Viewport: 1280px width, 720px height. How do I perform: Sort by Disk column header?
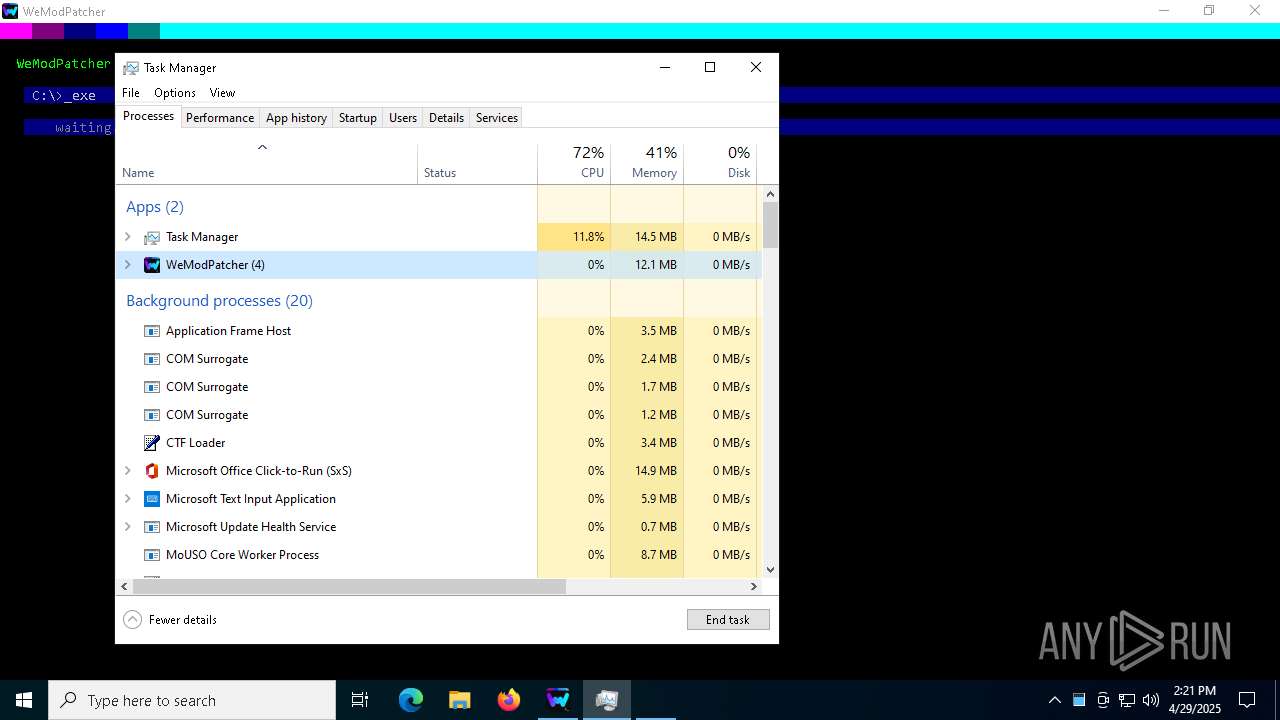click(720, 164)
